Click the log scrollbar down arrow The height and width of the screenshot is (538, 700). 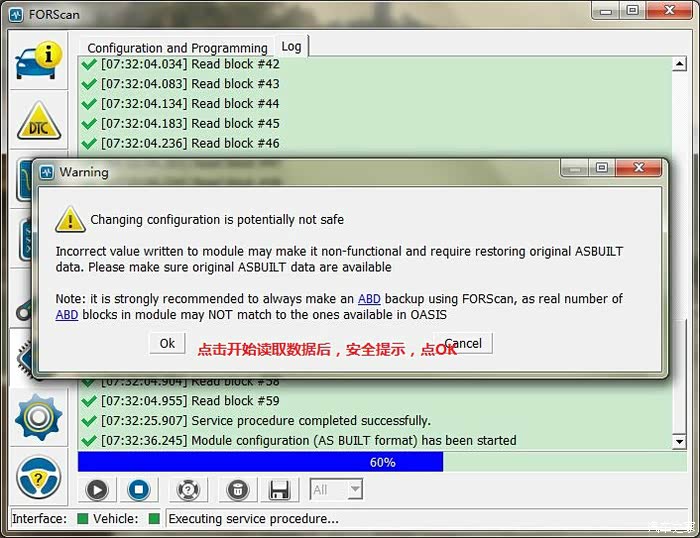pos(679,442)
